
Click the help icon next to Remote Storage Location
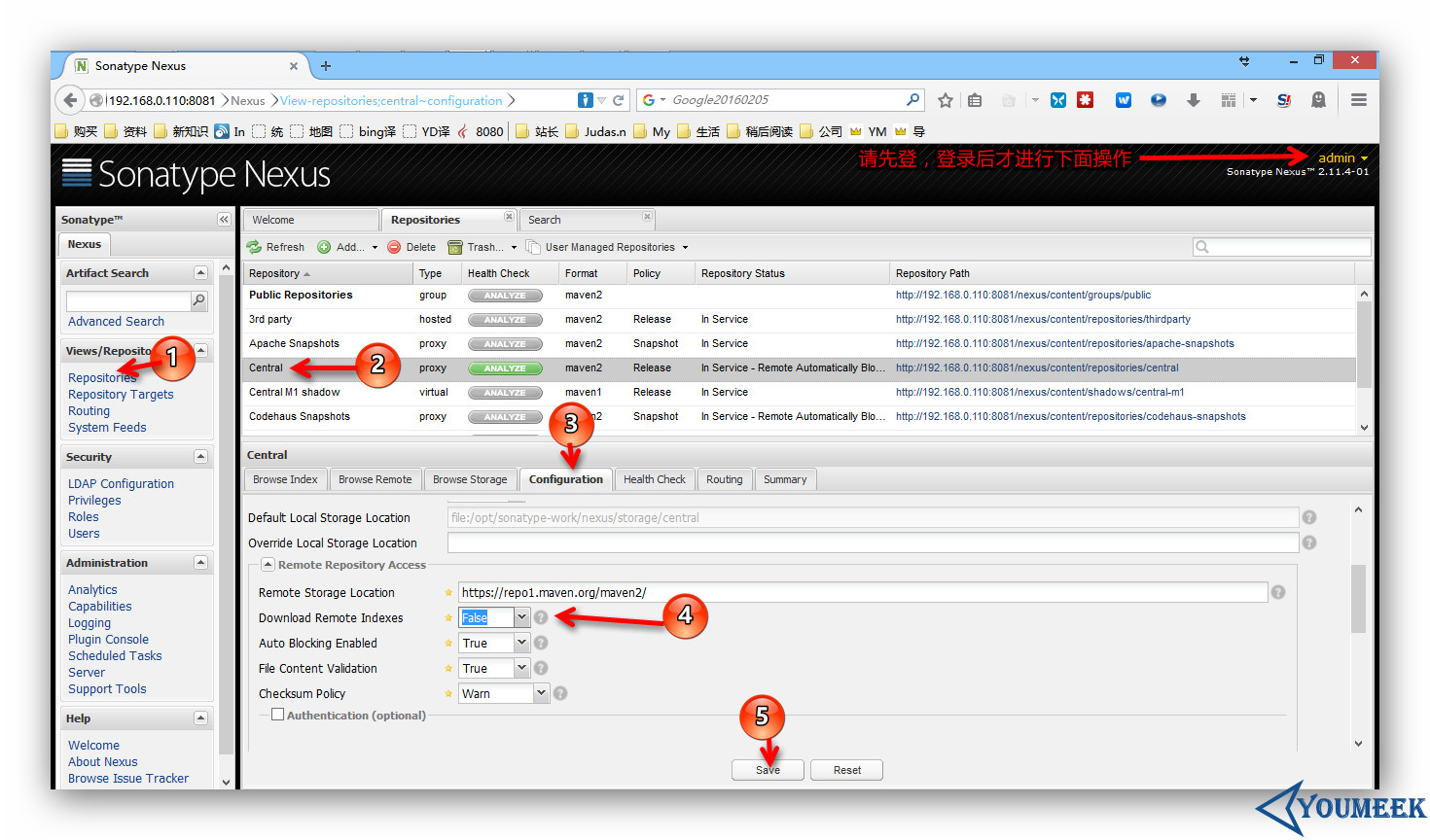1278,592
